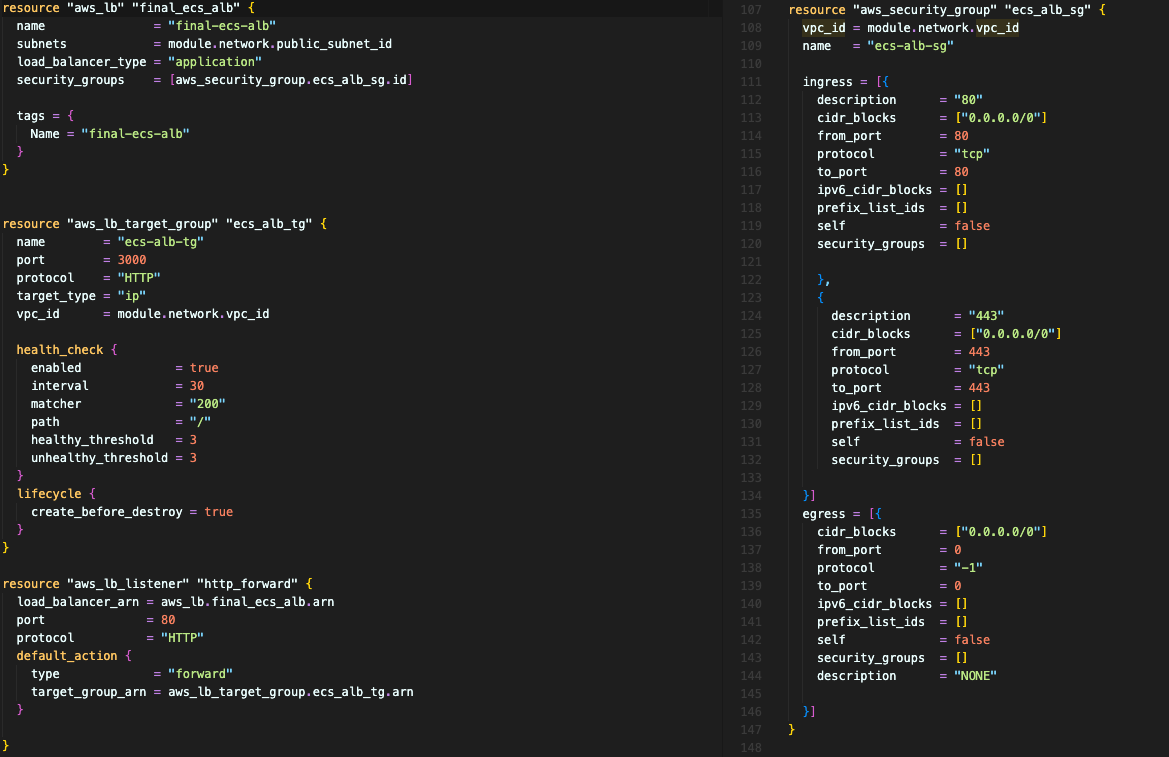Click the "ecs-alb-tg" name value
This screenshot has height=757, width=1169.
pos(160,242)
